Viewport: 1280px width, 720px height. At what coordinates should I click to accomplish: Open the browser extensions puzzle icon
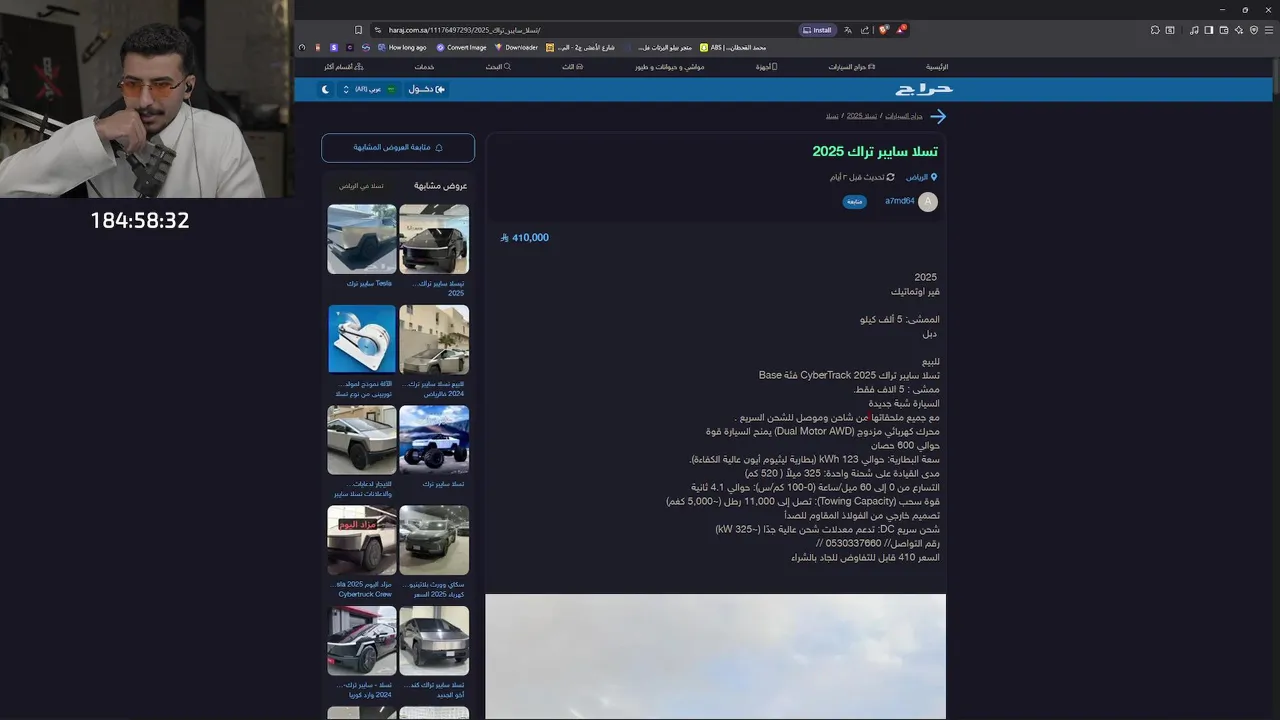[x=1155, y=30]
